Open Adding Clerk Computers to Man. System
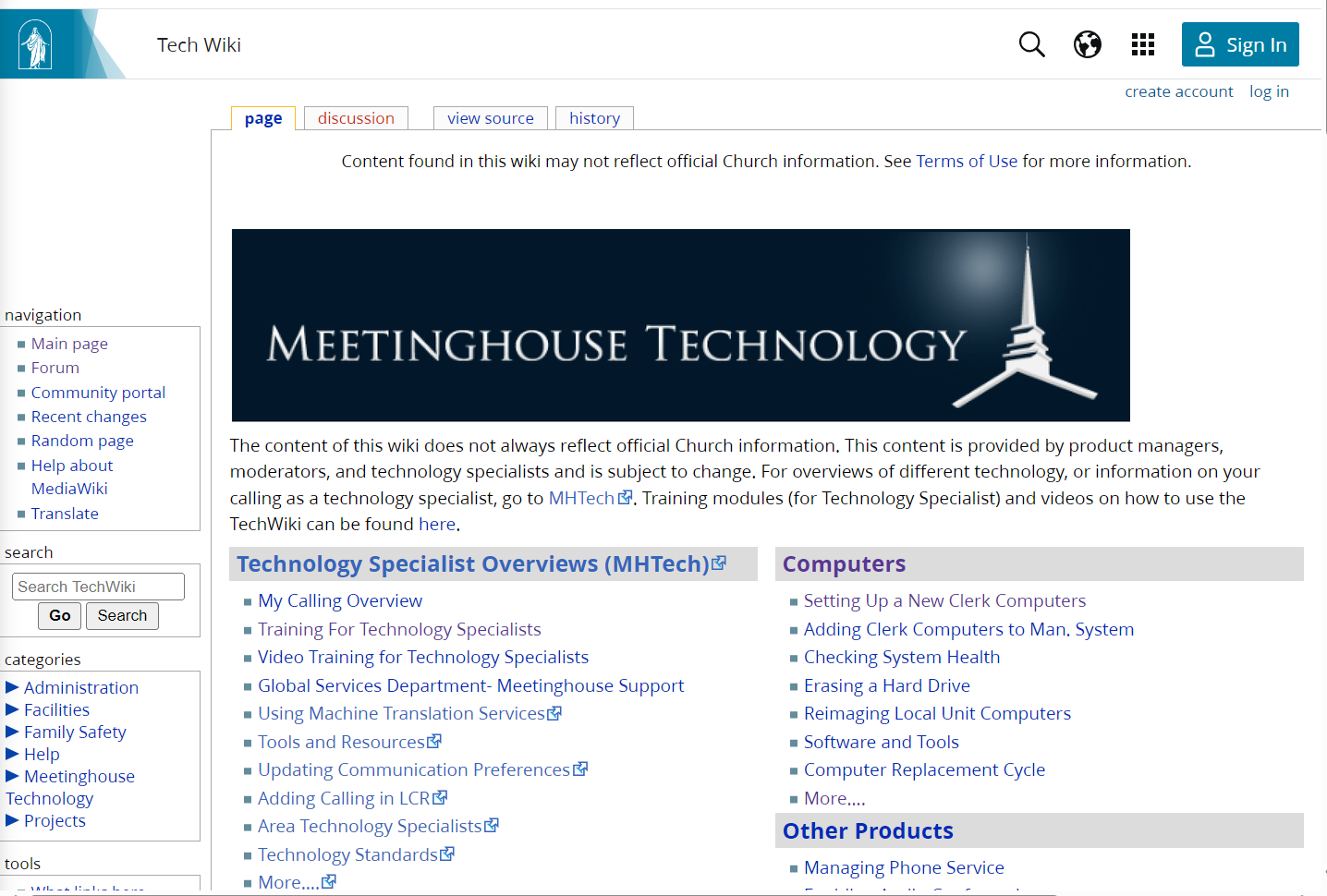This screenshot has height=896, width=1327. [968, 629]
